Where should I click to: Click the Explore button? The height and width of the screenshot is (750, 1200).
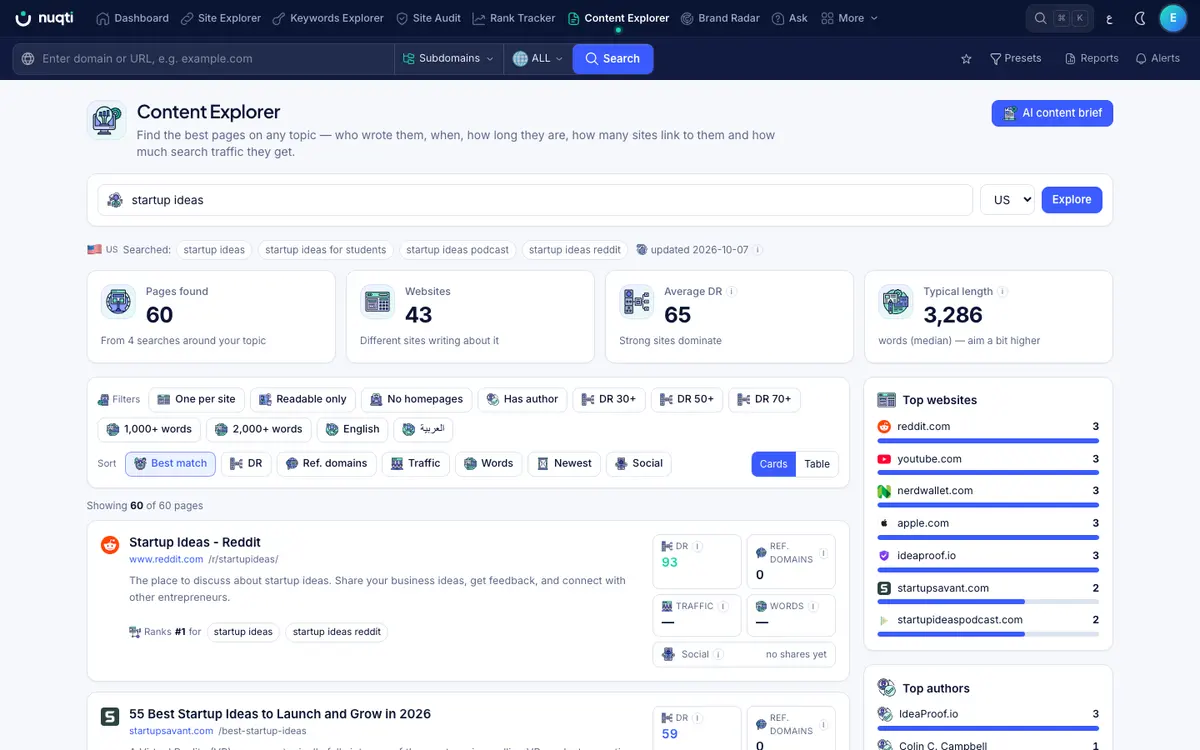pyautogui.click(x=1072, y=200)
